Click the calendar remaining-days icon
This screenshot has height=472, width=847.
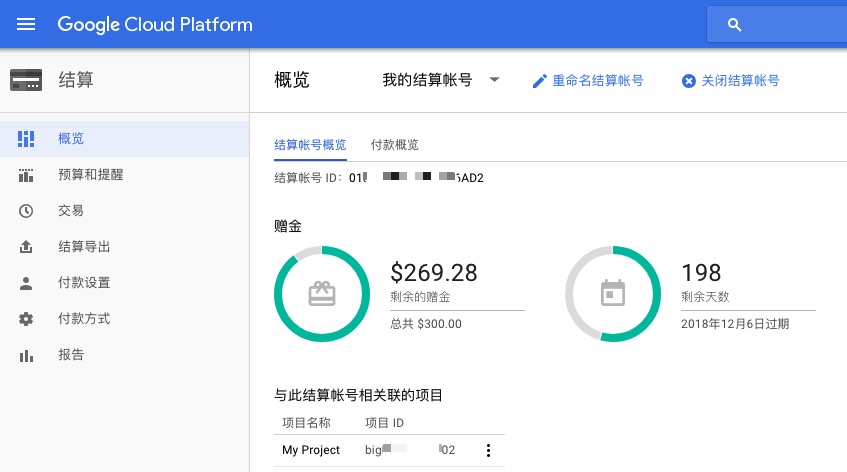(613, 293)
